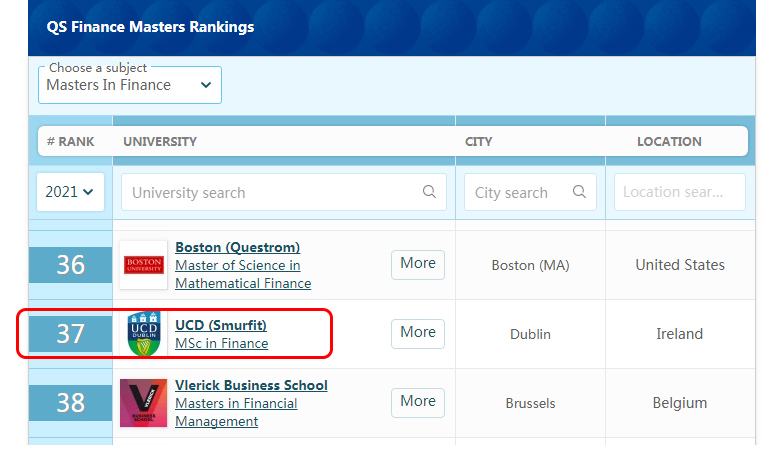Viewport: 776px width, 457px height.
Task: Click the University search input field
Action: coord(270,192)
